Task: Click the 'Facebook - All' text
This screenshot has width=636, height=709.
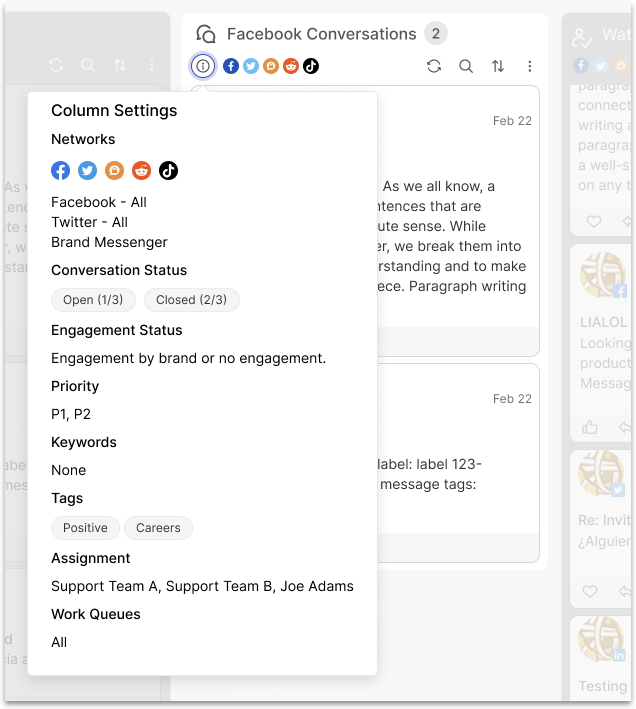Action: click(99, 202)
